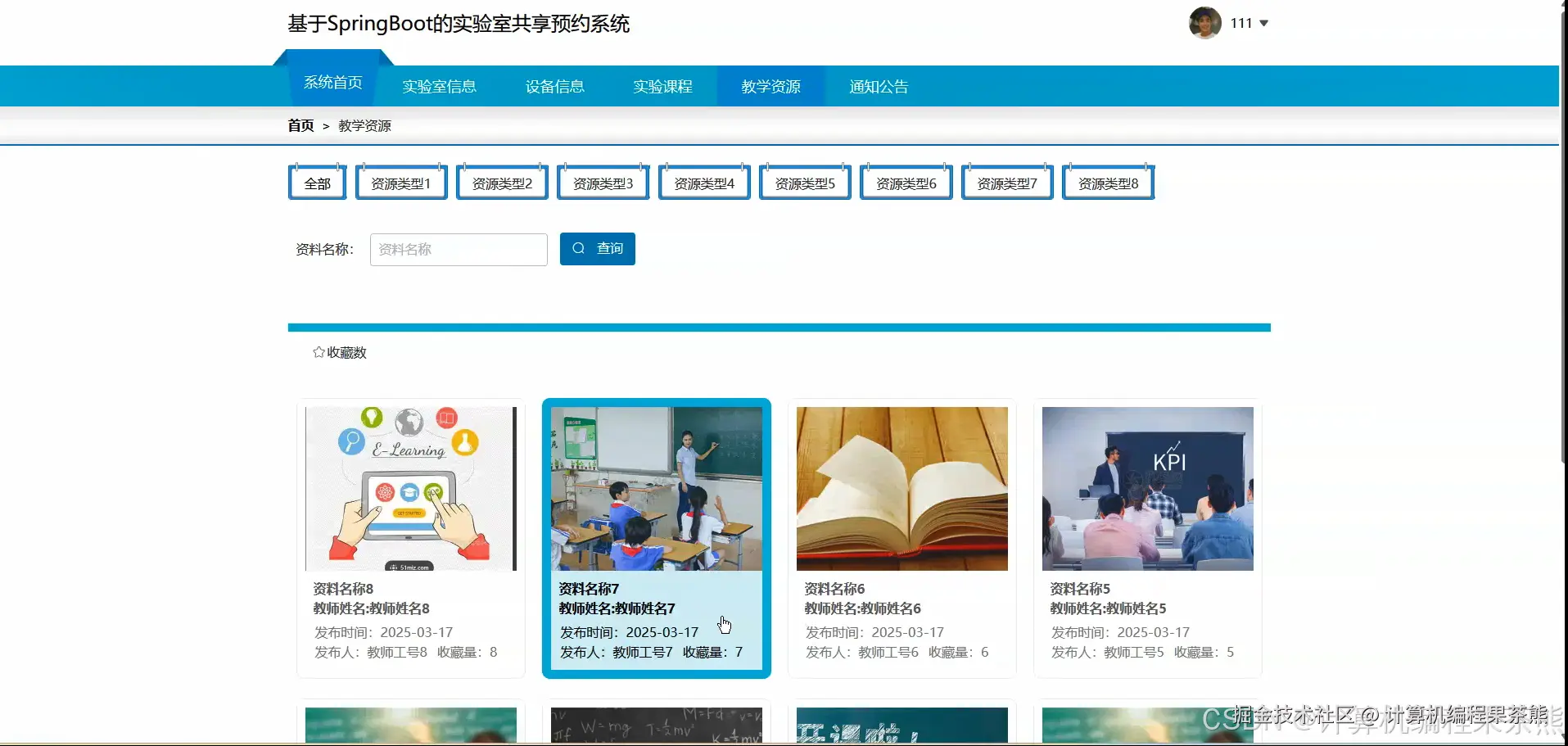Switch to the 实验室信息 tab
This screenshot has height=746, width=1568.
[x=439, y=86]
